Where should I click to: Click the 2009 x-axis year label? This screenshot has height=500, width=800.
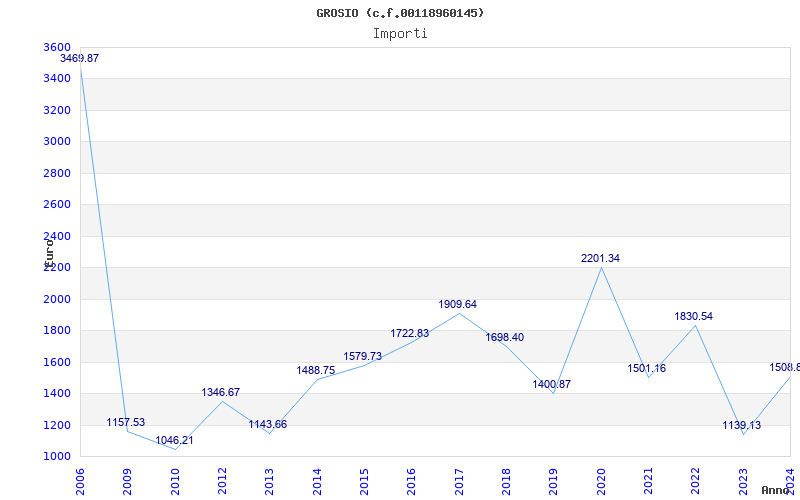point(128,482)
